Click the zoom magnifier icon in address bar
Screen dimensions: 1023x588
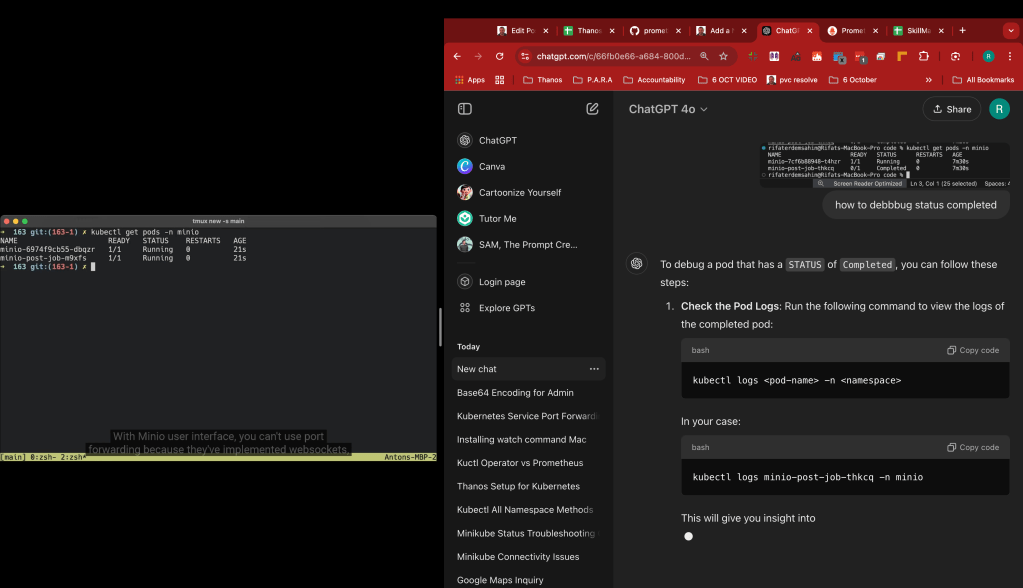(x=704, y=57)
